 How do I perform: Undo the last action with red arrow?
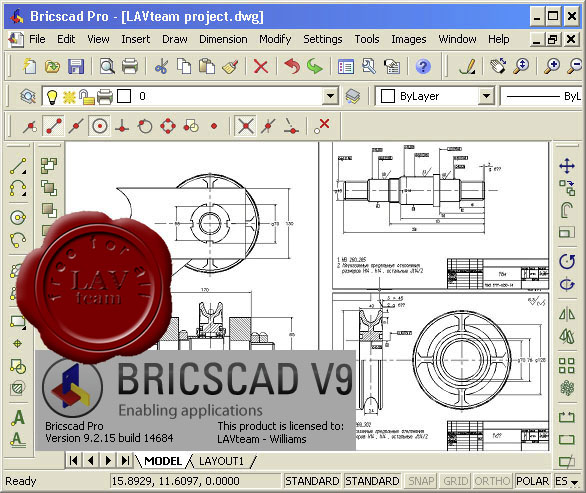[292, 67]
